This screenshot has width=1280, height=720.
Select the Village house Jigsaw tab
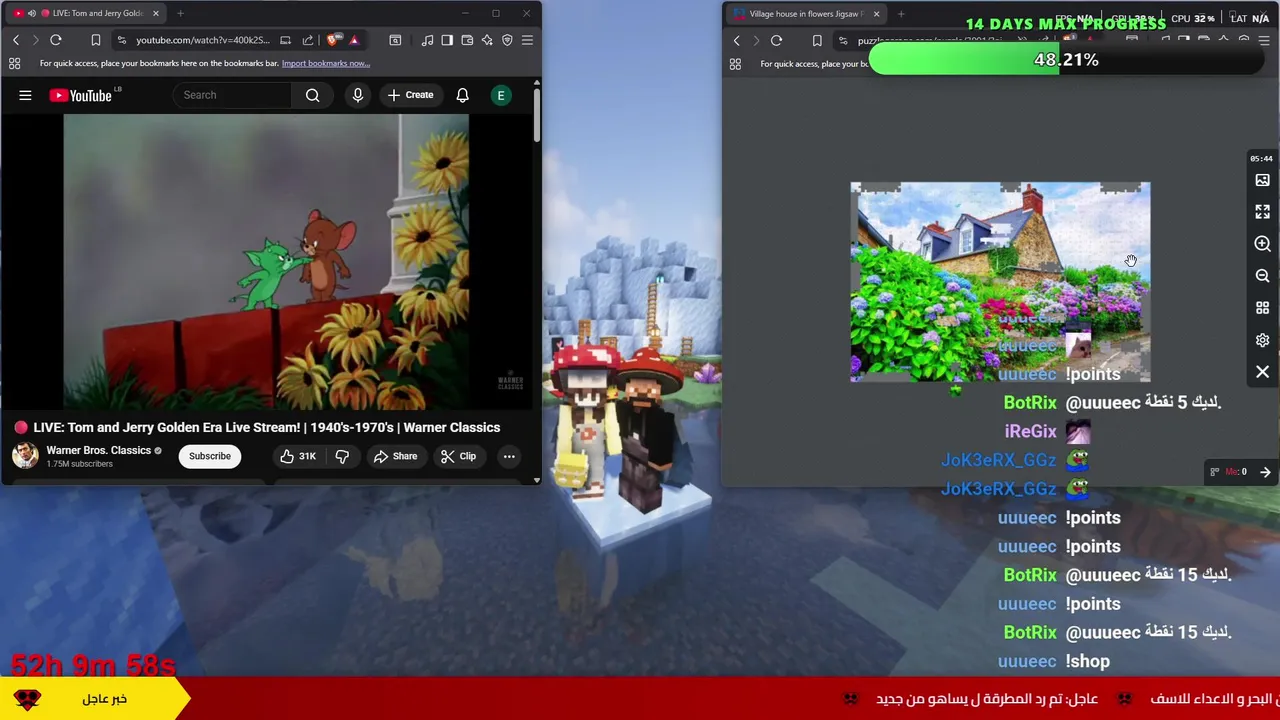tap(806, 13)
